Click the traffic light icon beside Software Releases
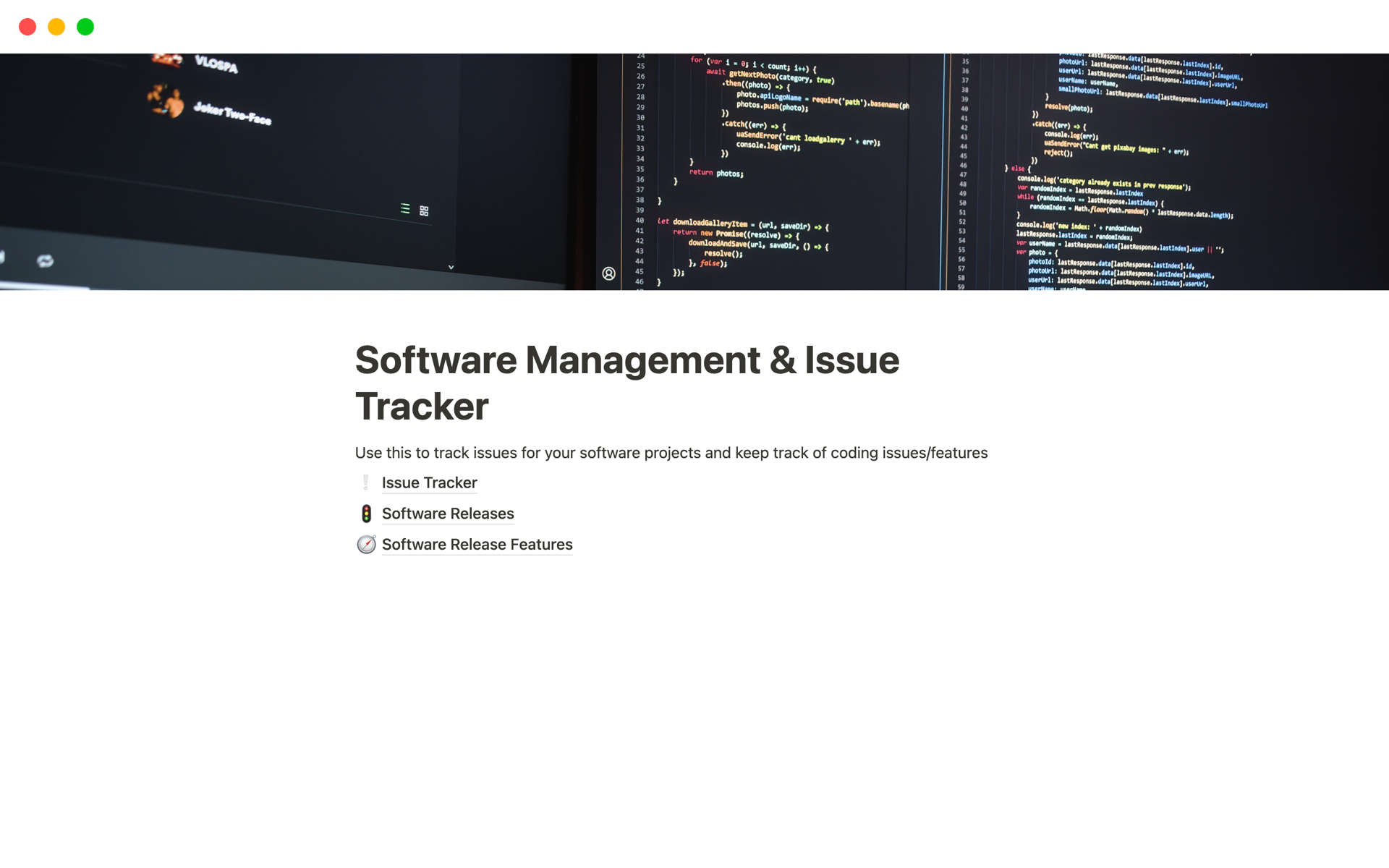Viewport: 1389px width, 868px height. tap(366, 514)
